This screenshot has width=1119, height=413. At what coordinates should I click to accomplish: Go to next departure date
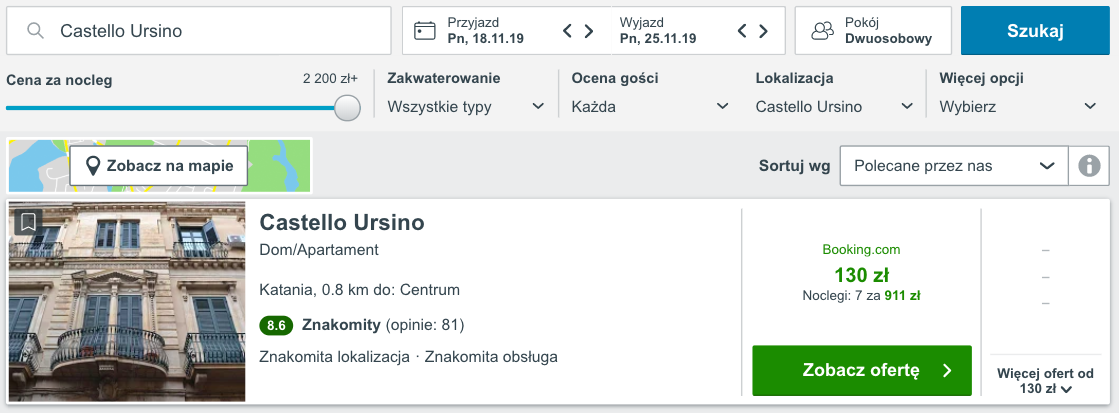pyautogui.click(x=763, y=31)
